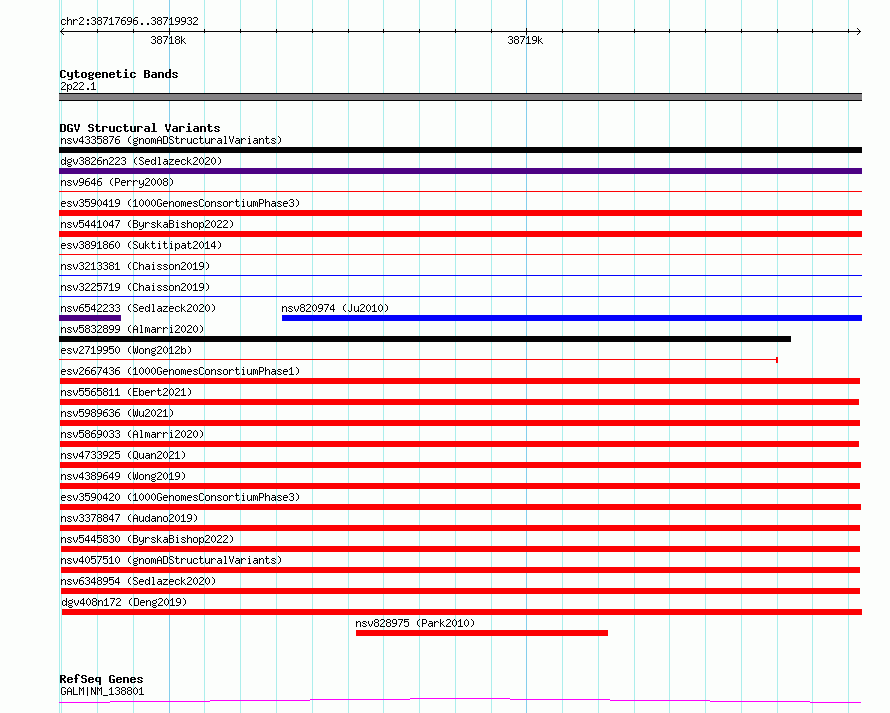
Task: Click the 2p22.1 band label
Action: (x=78, y=86)
